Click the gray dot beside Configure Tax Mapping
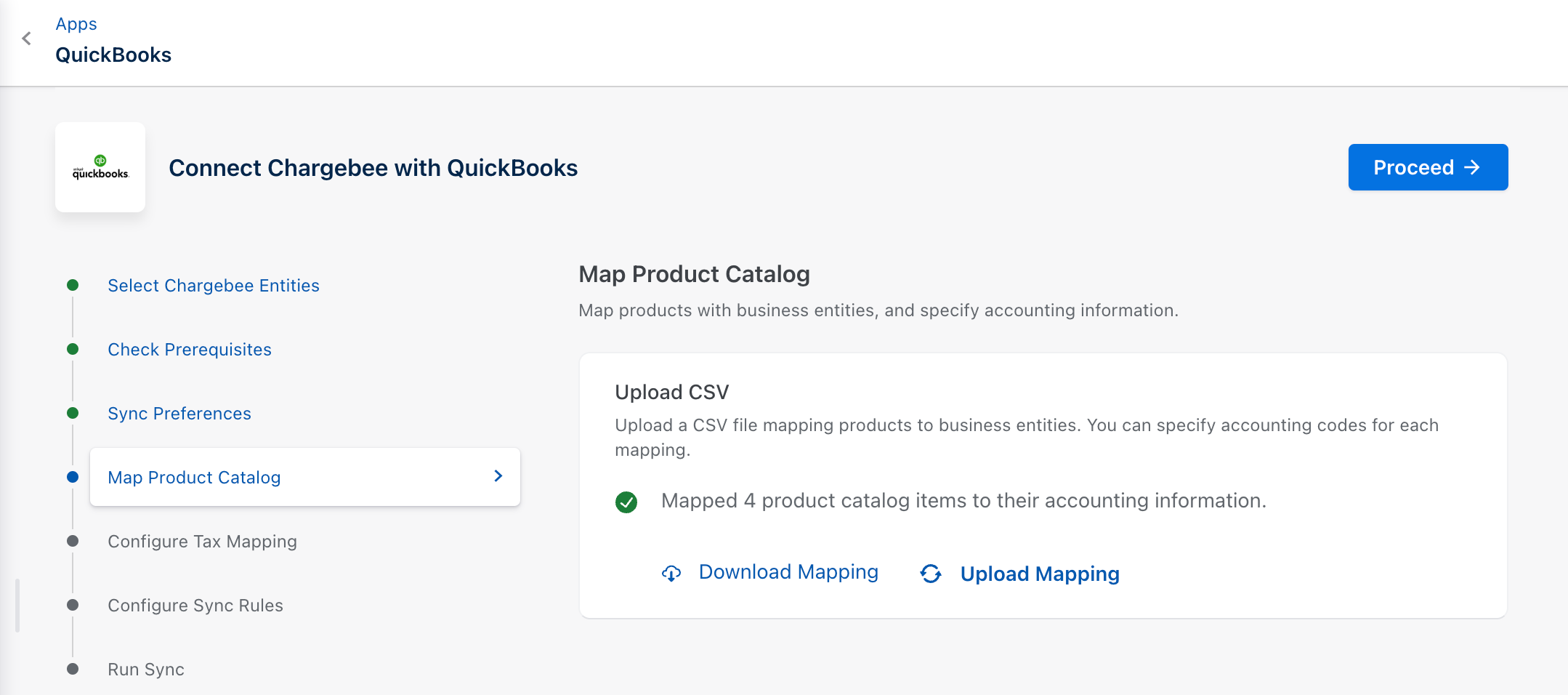1568x695 pixels. point(73,541)
